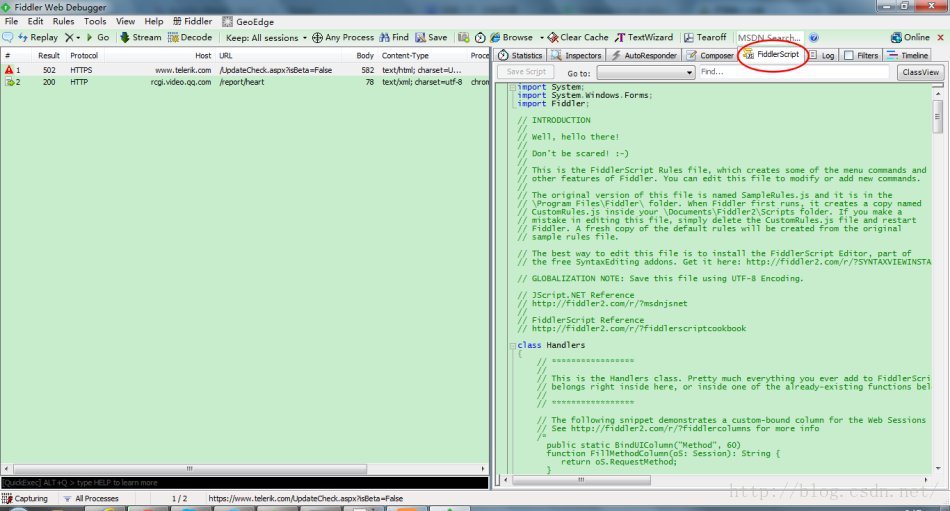Click Tearoff to detach inspectors
Screen dimensions: 950x511
pos(705,38)
